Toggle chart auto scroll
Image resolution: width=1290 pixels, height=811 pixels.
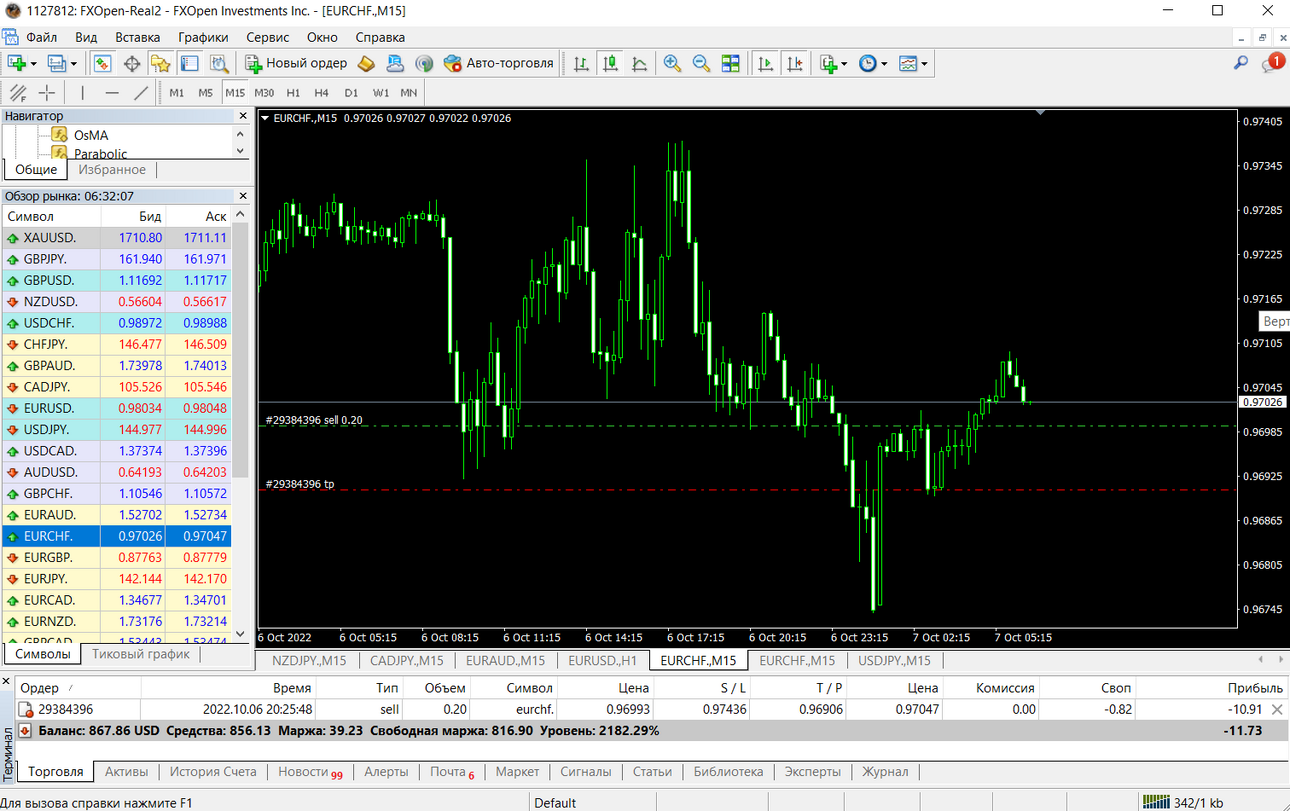(x=766, y=63)
